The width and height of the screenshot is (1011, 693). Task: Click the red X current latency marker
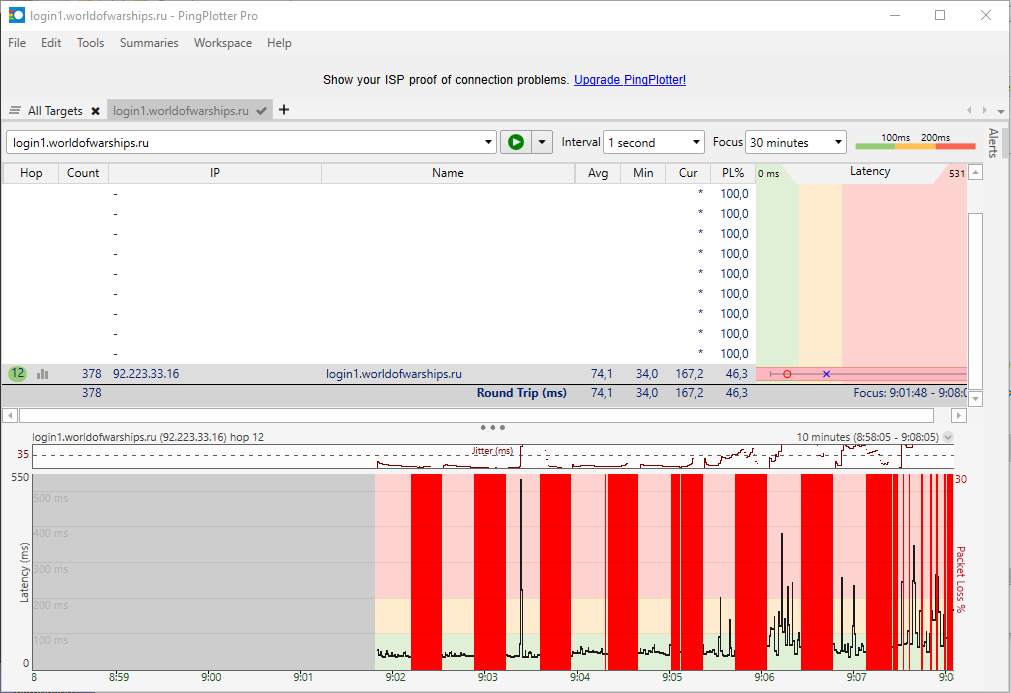click(x=826, y=374)
